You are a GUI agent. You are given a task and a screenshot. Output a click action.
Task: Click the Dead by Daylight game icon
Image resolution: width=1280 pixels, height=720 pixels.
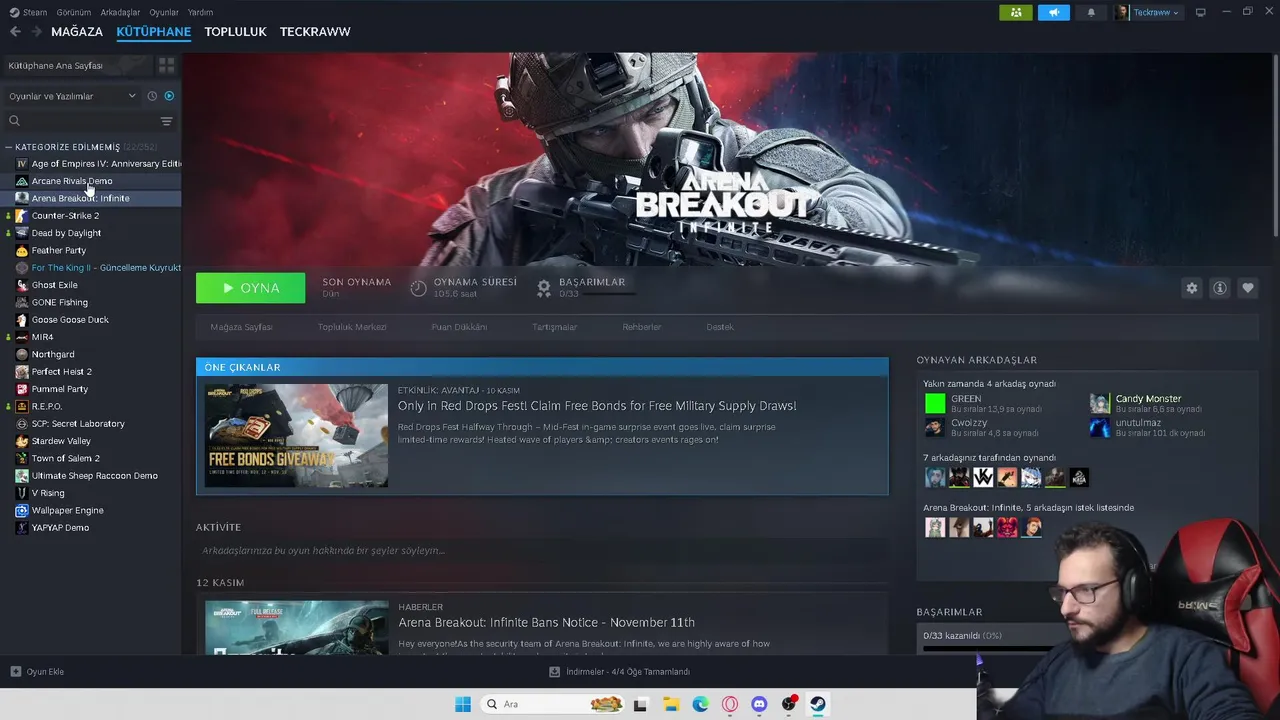pos(22,233)
